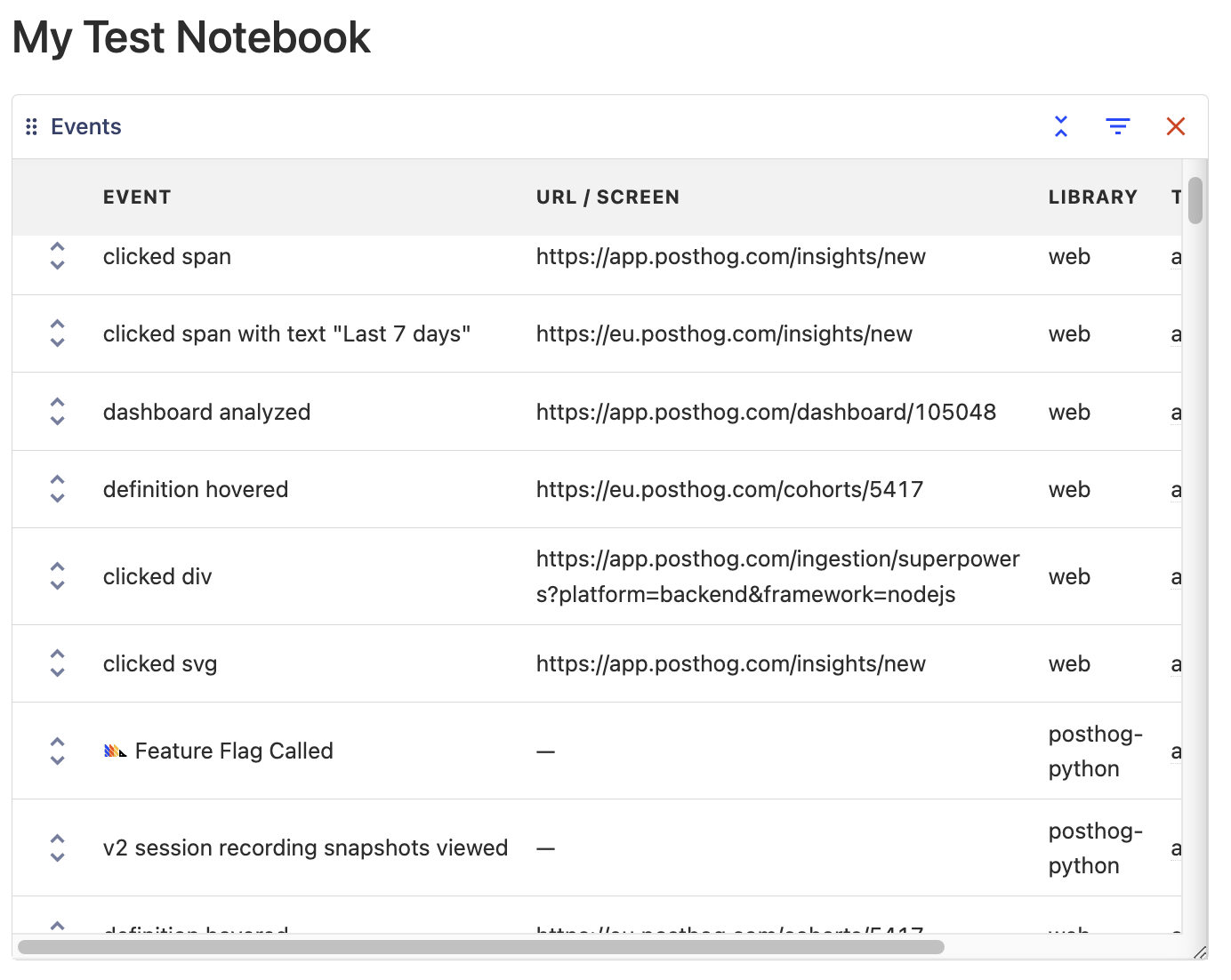Expand the "v2 session recording snapshots viewed" row
Screen dimensions: 1231x980
point(58,848)
